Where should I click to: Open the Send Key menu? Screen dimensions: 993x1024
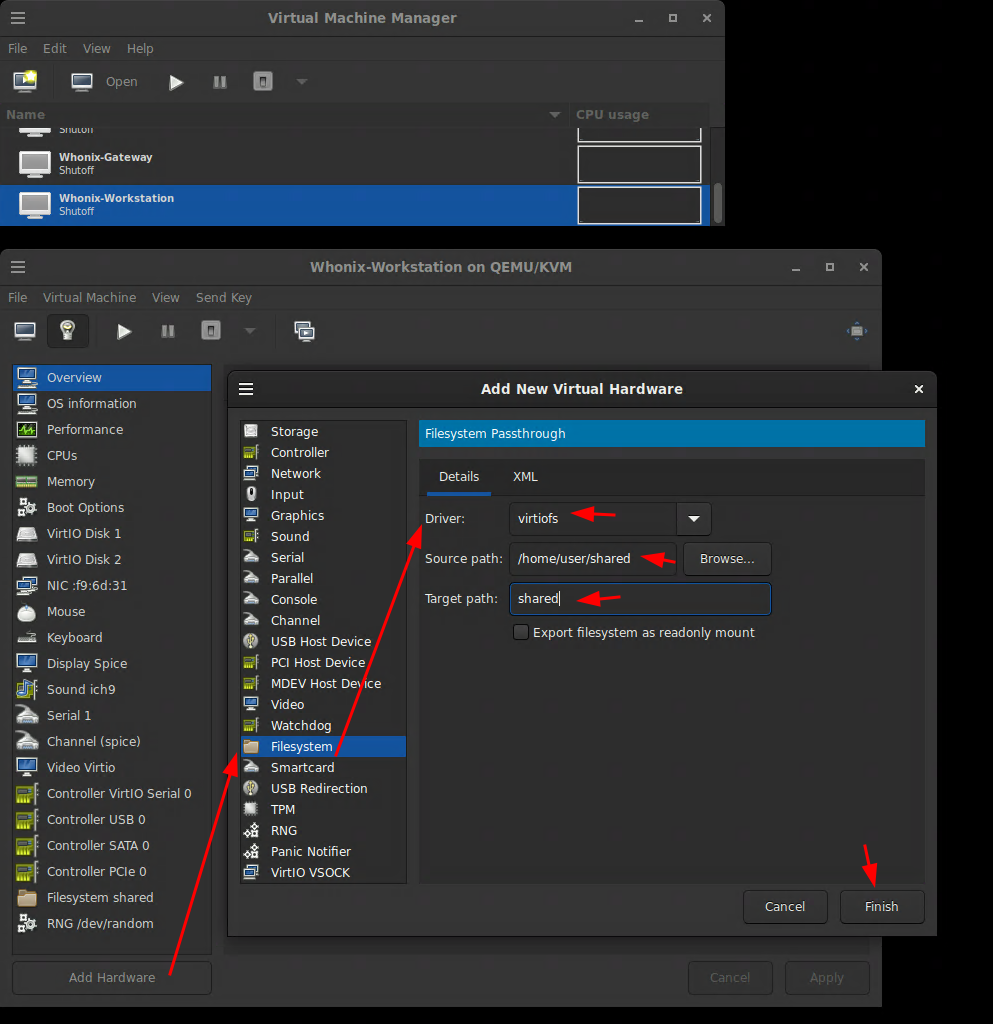coord(224,297)
